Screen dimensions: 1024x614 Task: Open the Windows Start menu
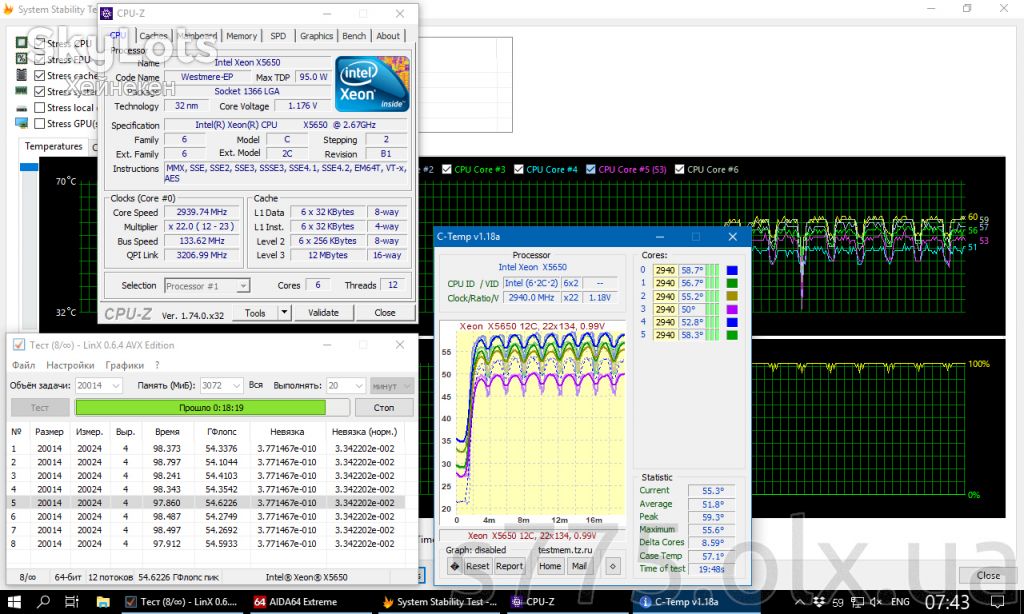[14, 602]
